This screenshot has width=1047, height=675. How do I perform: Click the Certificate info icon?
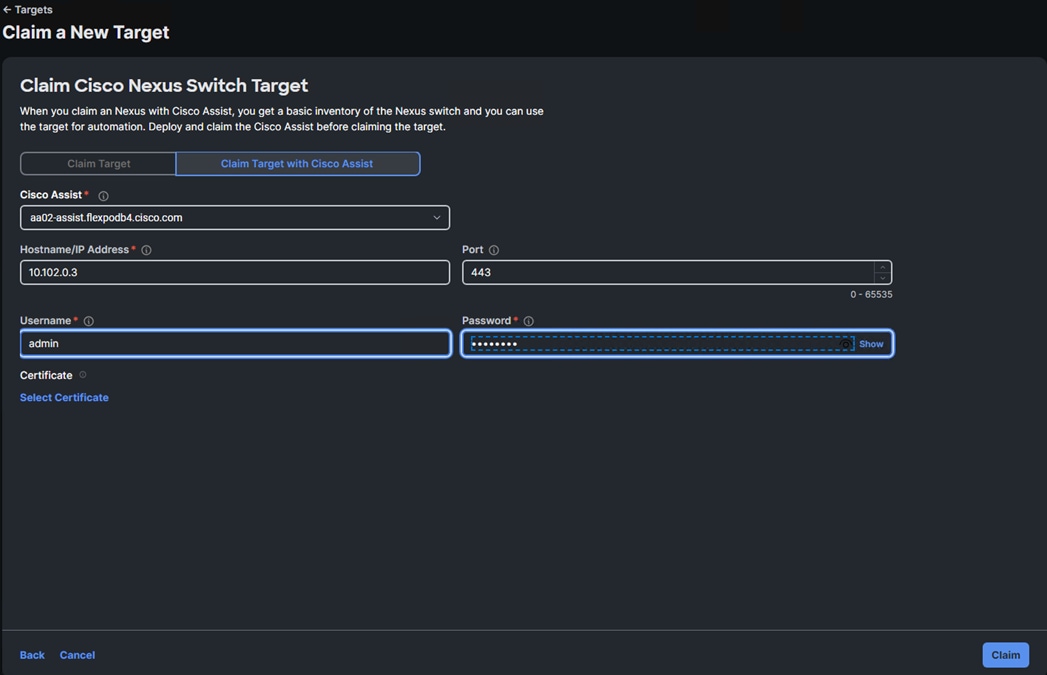tap(83, 375)
